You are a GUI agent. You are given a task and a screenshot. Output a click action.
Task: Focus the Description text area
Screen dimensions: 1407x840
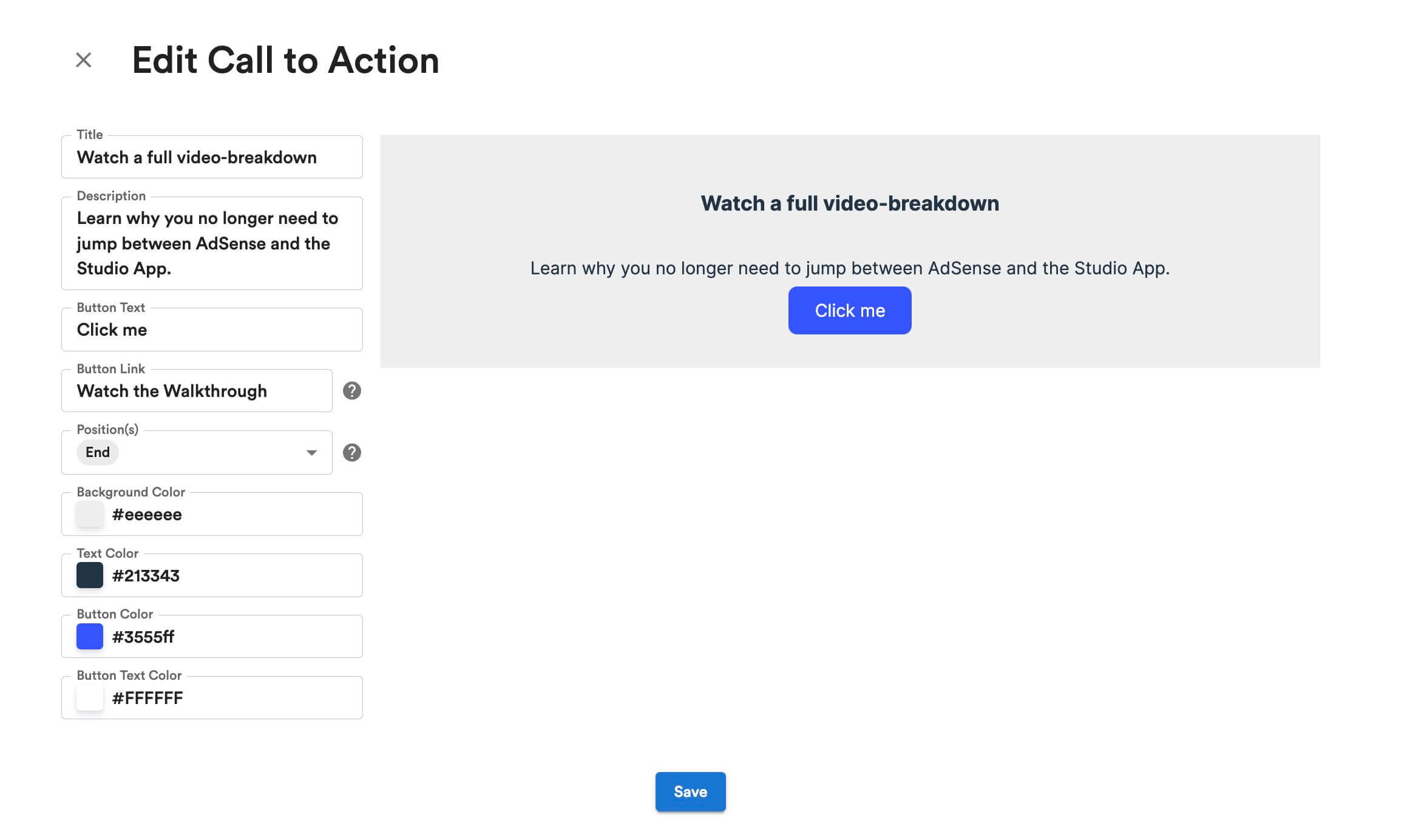[211, 243]
